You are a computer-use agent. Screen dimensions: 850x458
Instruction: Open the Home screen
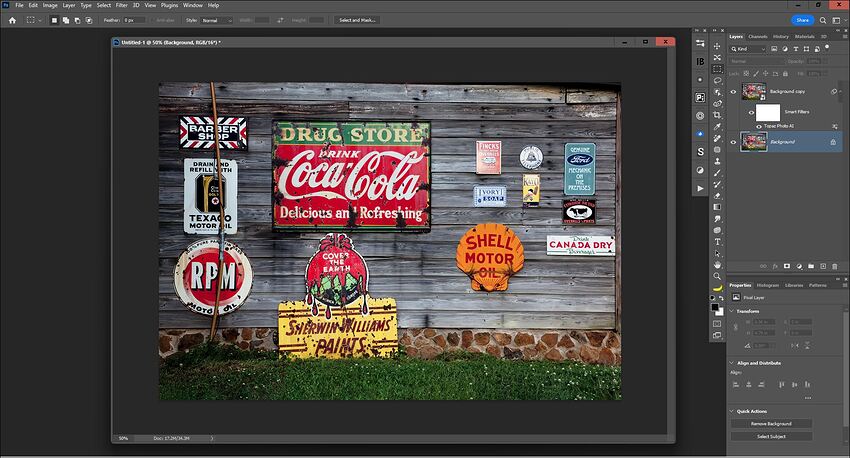click(12, 20)
